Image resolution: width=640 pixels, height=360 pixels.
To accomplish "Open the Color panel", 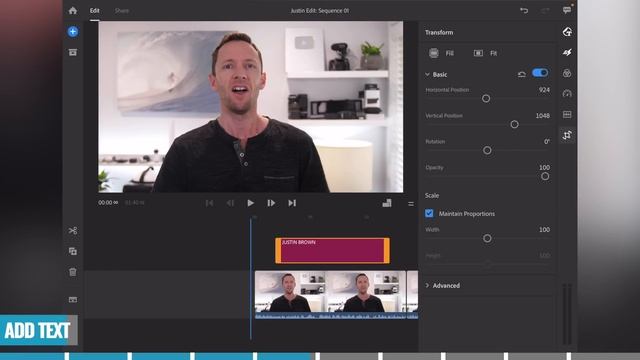I will [567, 73].
